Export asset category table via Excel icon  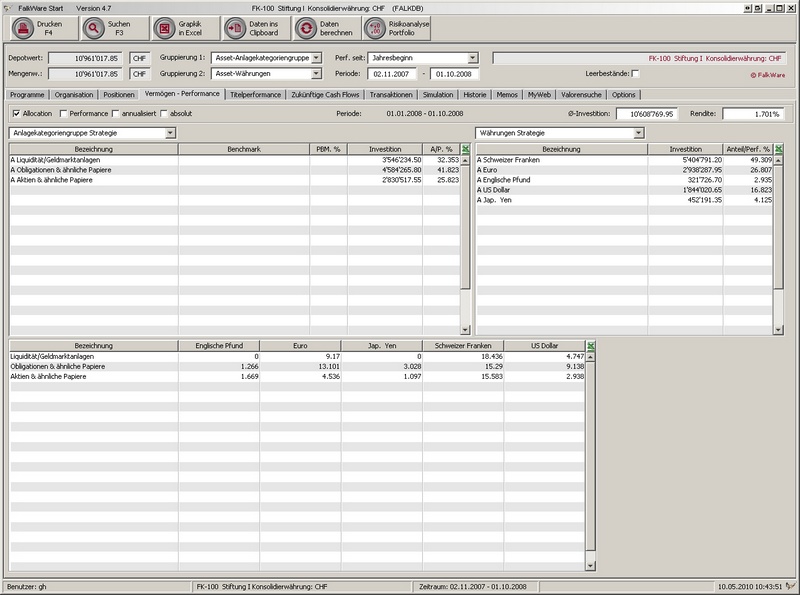click(465, 150)
